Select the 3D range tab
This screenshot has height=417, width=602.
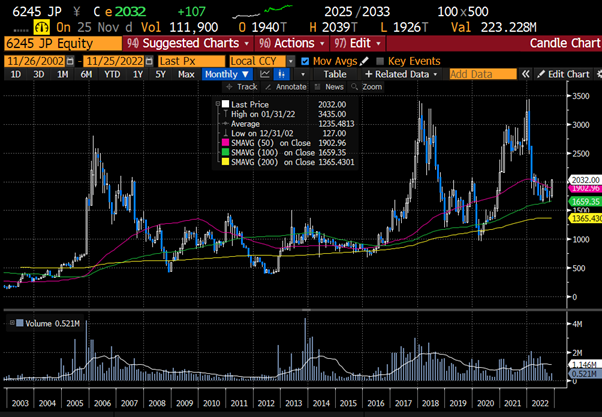[x=38, y=74]
